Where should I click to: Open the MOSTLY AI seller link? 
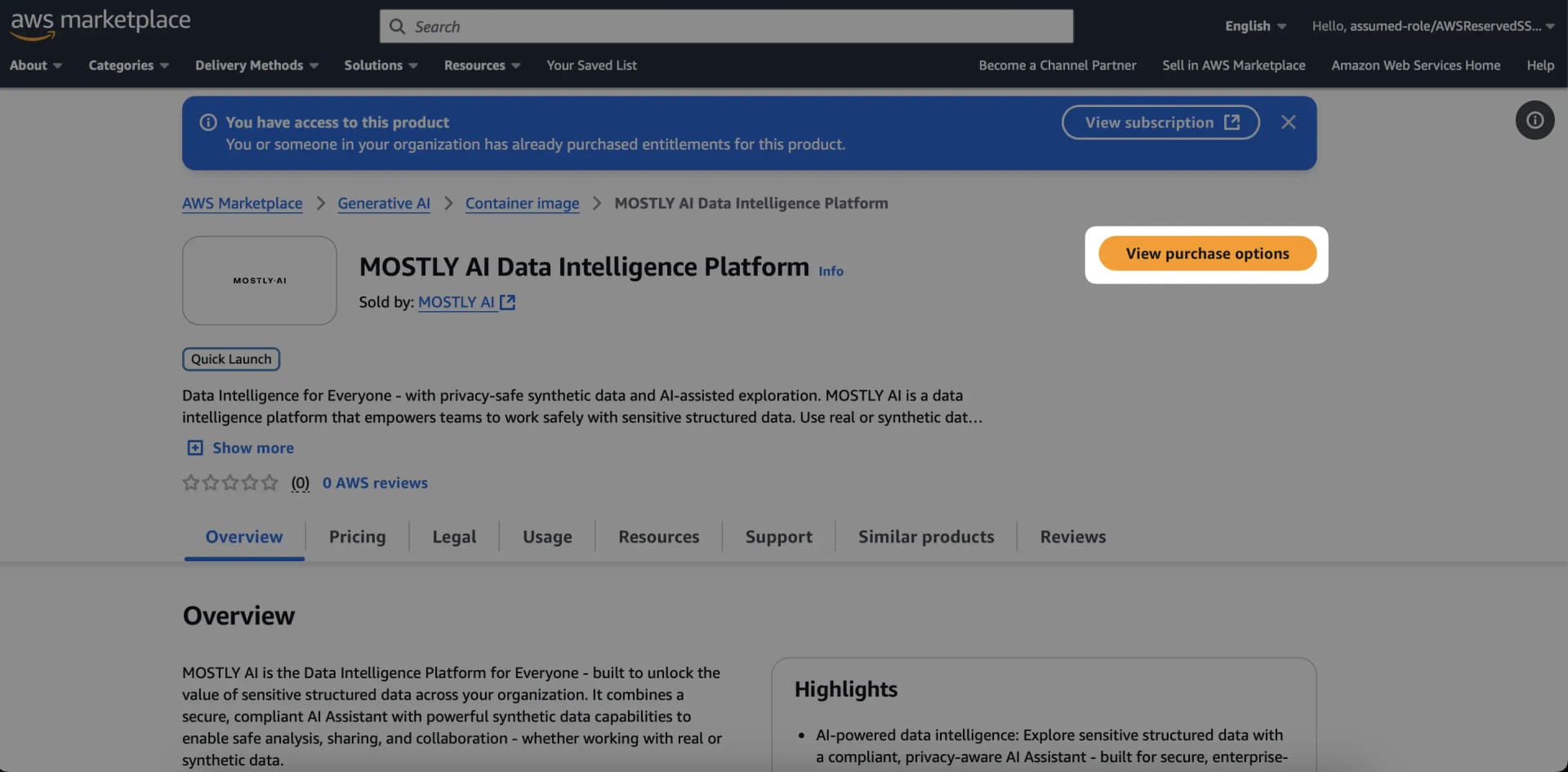[x=457, y=302]
